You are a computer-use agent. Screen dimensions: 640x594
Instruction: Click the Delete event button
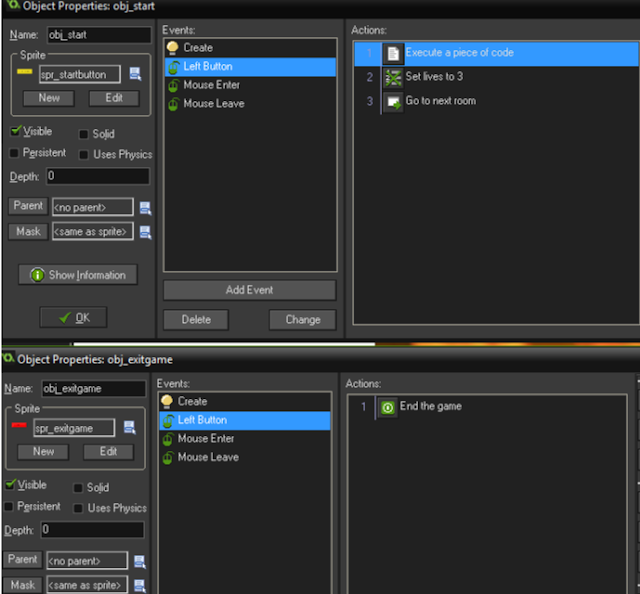[196, 320]
